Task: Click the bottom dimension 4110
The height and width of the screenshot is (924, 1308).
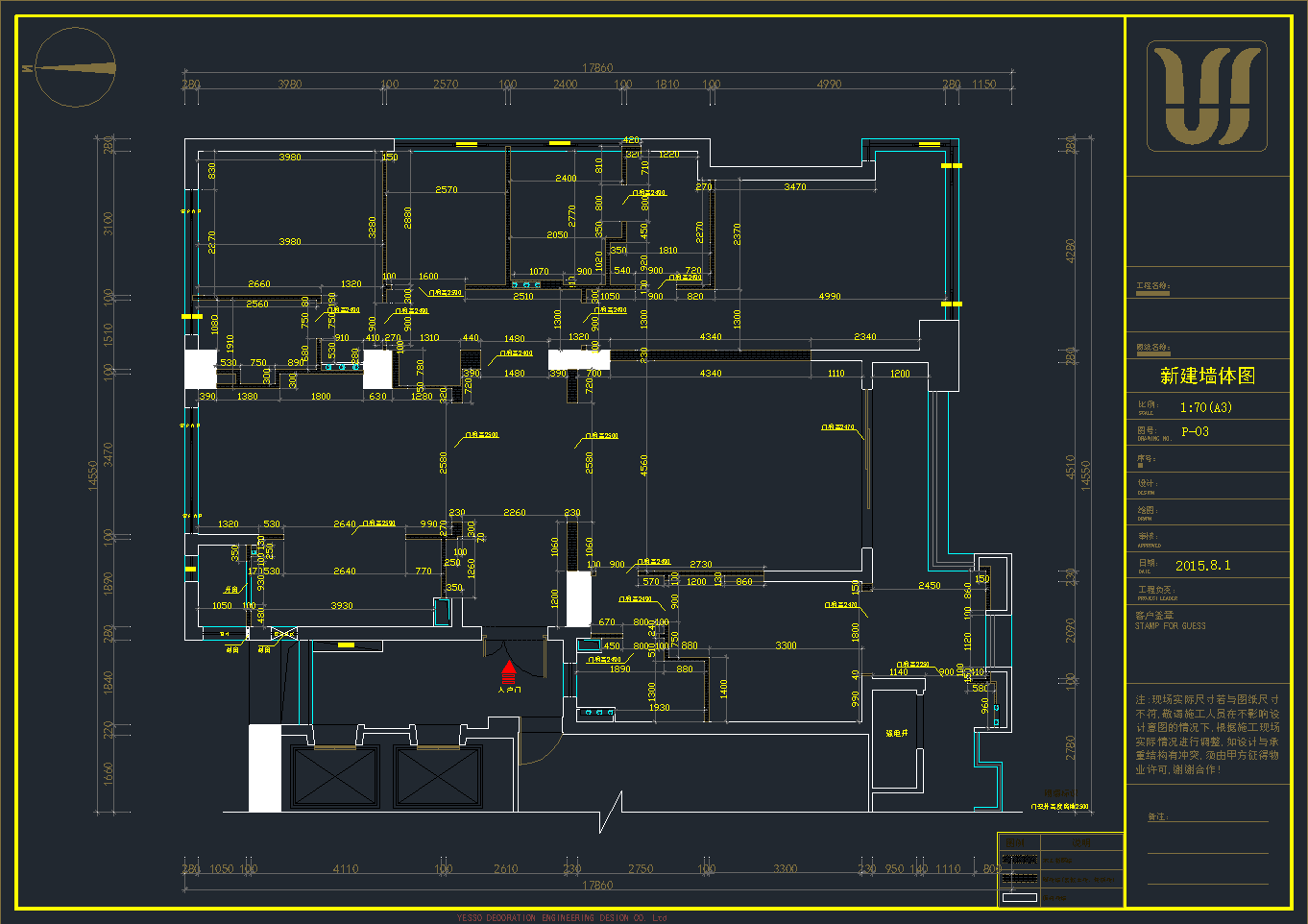Action: pyautogui.click(x=346, y=869)
